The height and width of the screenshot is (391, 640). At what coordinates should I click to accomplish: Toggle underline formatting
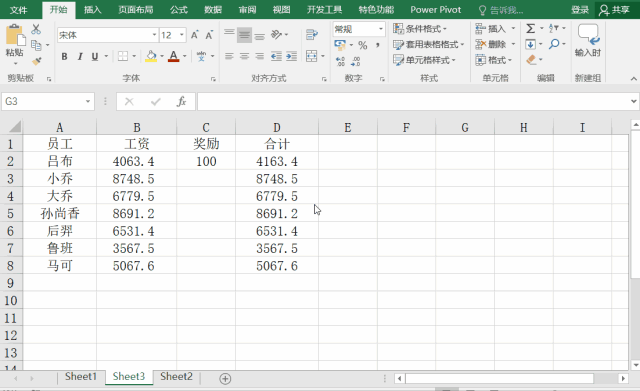(95, 56)
